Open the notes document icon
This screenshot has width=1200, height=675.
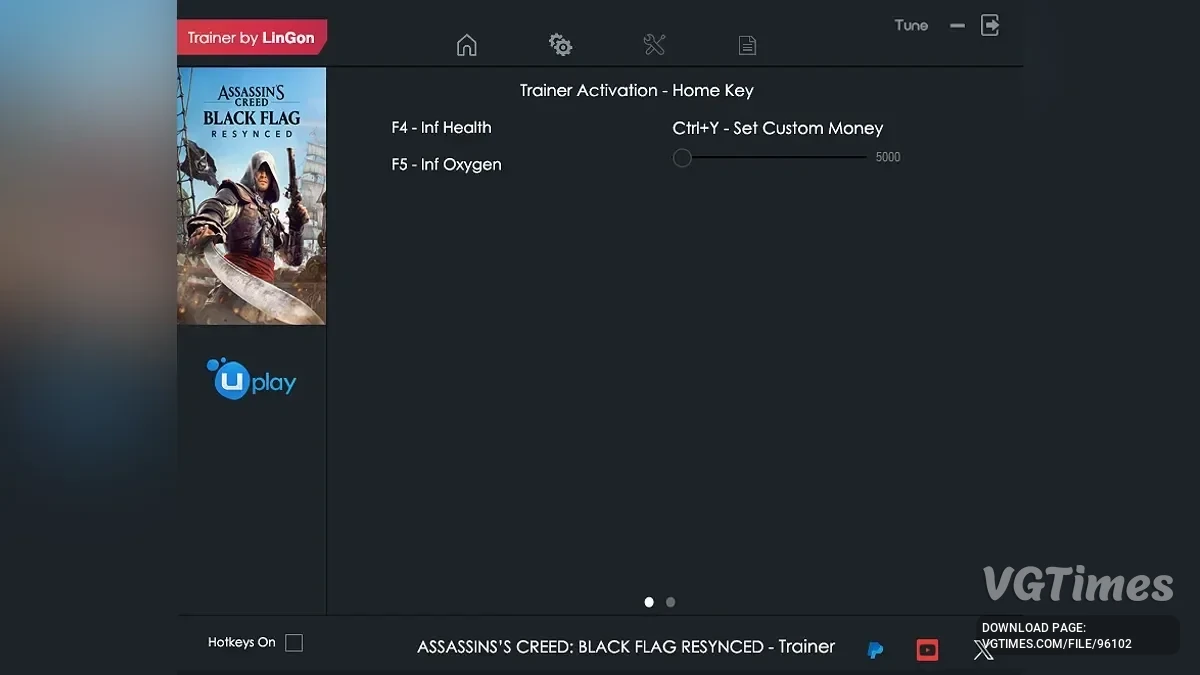[x=747, y=45]
